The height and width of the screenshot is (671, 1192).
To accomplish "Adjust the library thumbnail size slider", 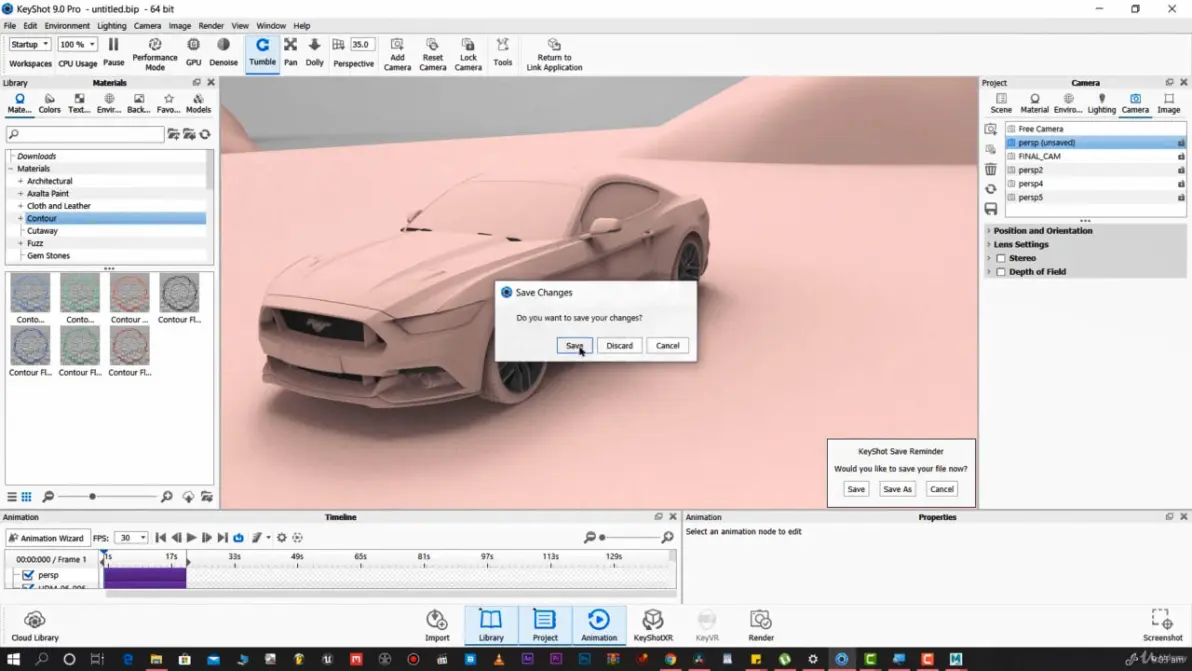I will 92,497.
